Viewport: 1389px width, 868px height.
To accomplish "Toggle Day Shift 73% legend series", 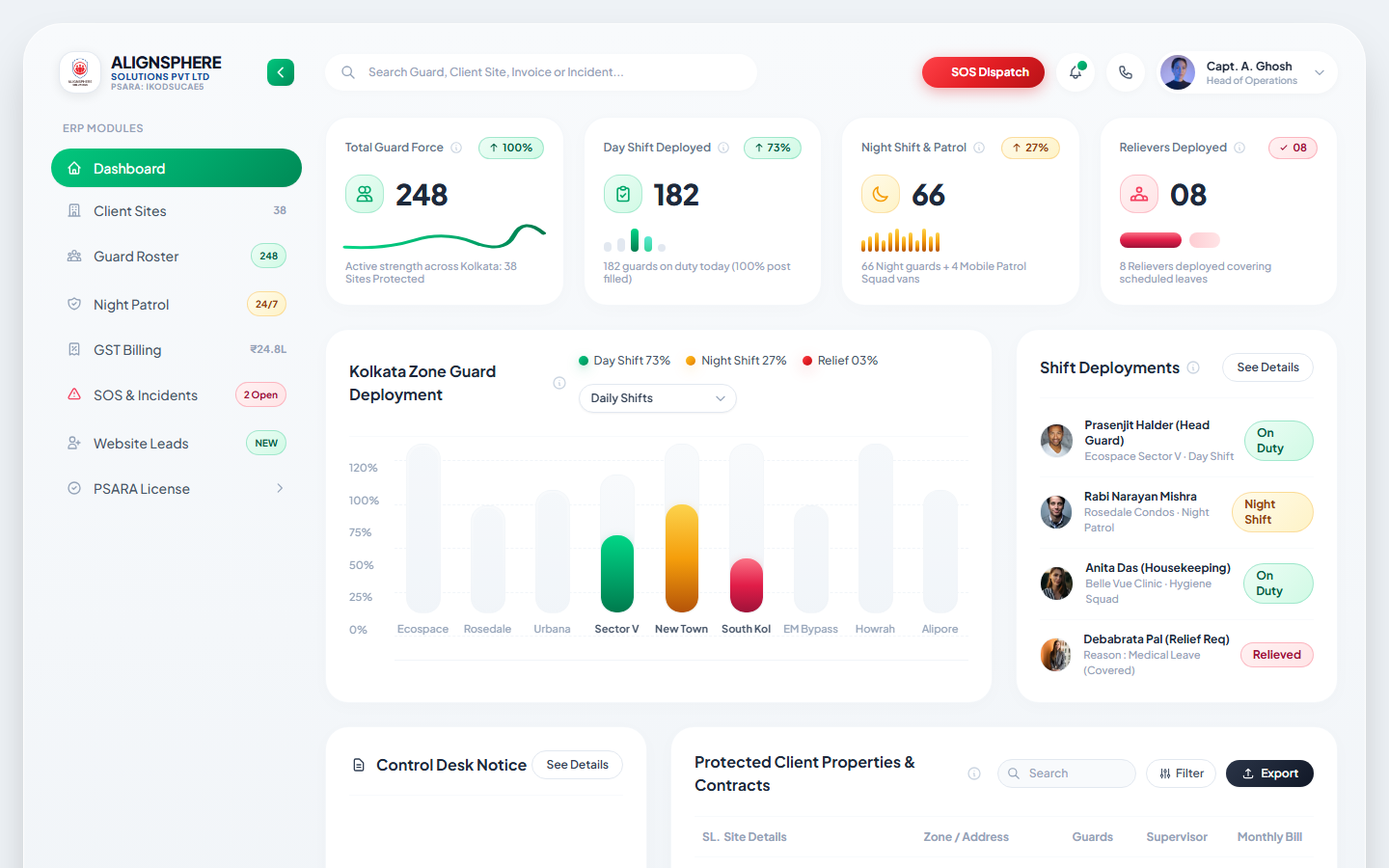I will click(x=624, y=361).
